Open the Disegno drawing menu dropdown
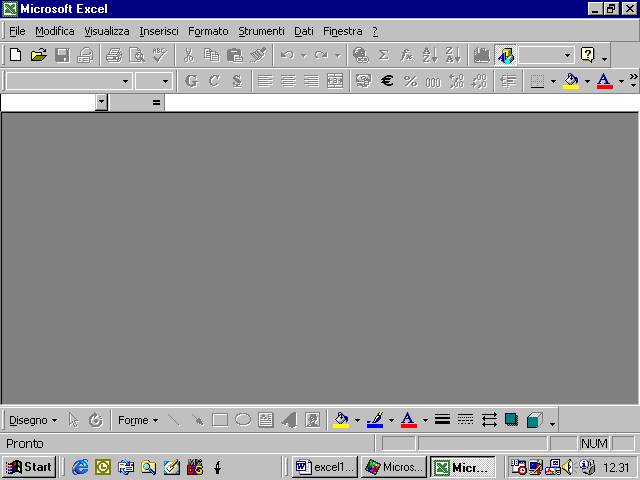The image size is (640, 480). [x=33, y=420]
